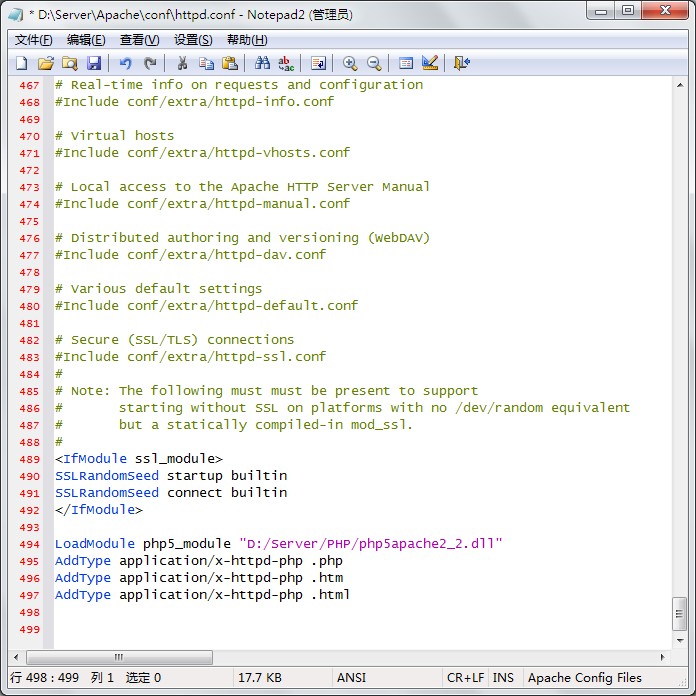This screenshot has height=696, width=696.
Task: Open the 帮助(H) menu
Action: click(x=247, y=40)
